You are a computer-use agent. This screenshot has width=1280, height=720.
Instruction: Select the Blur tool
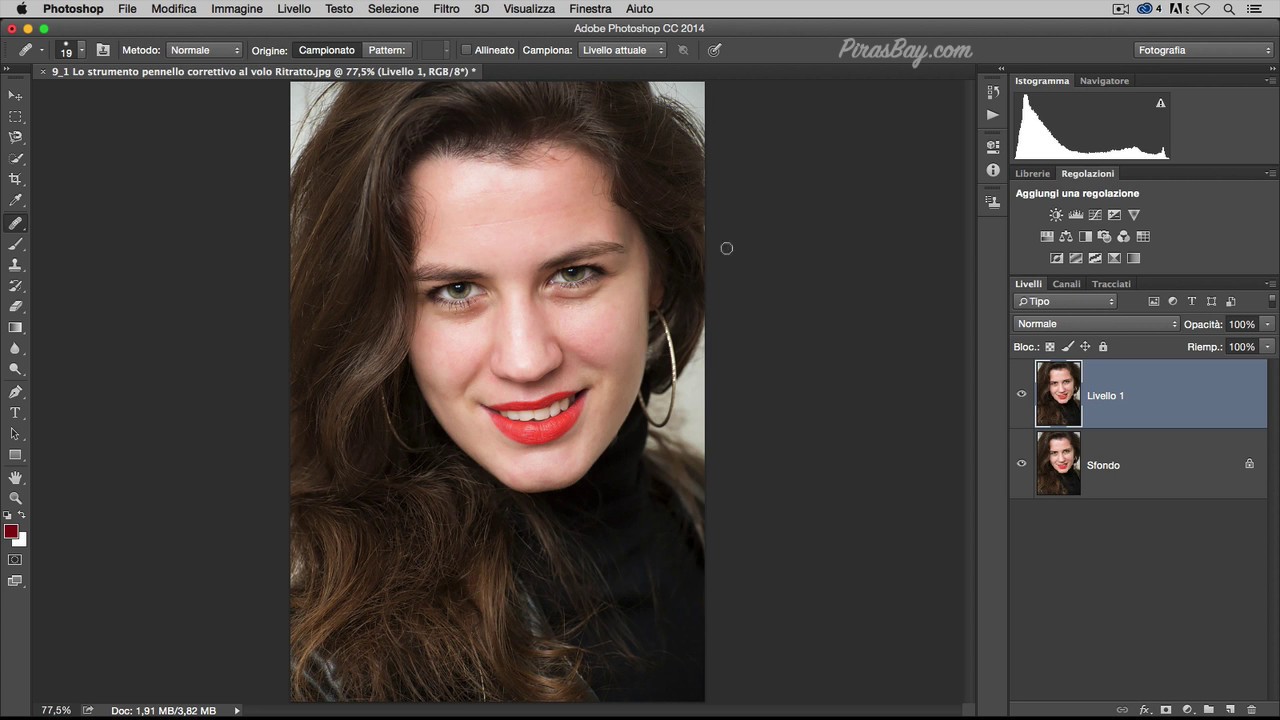click(15, 349)
